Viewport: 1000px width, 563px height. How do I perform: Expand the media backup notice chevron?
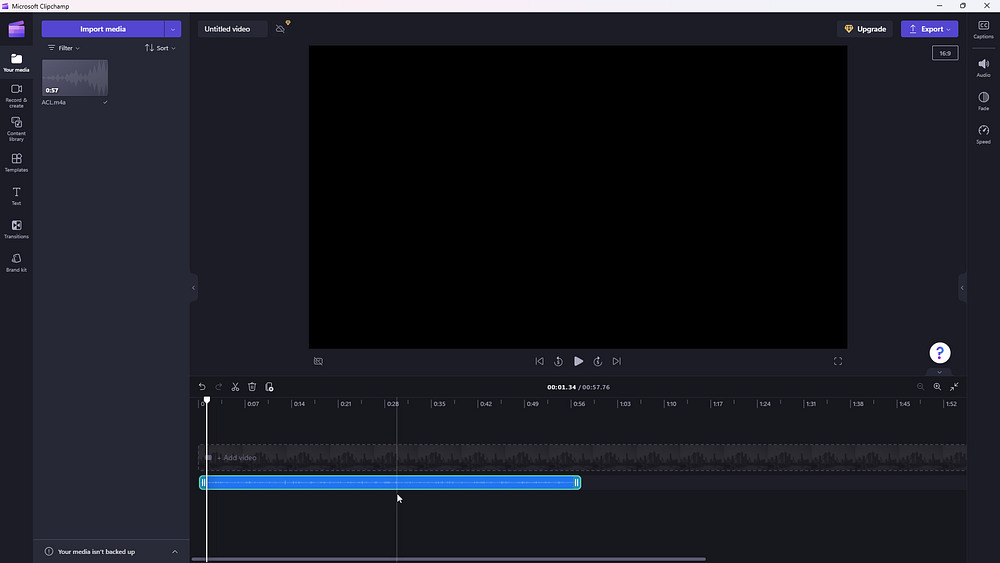click(x=175, y=551)
